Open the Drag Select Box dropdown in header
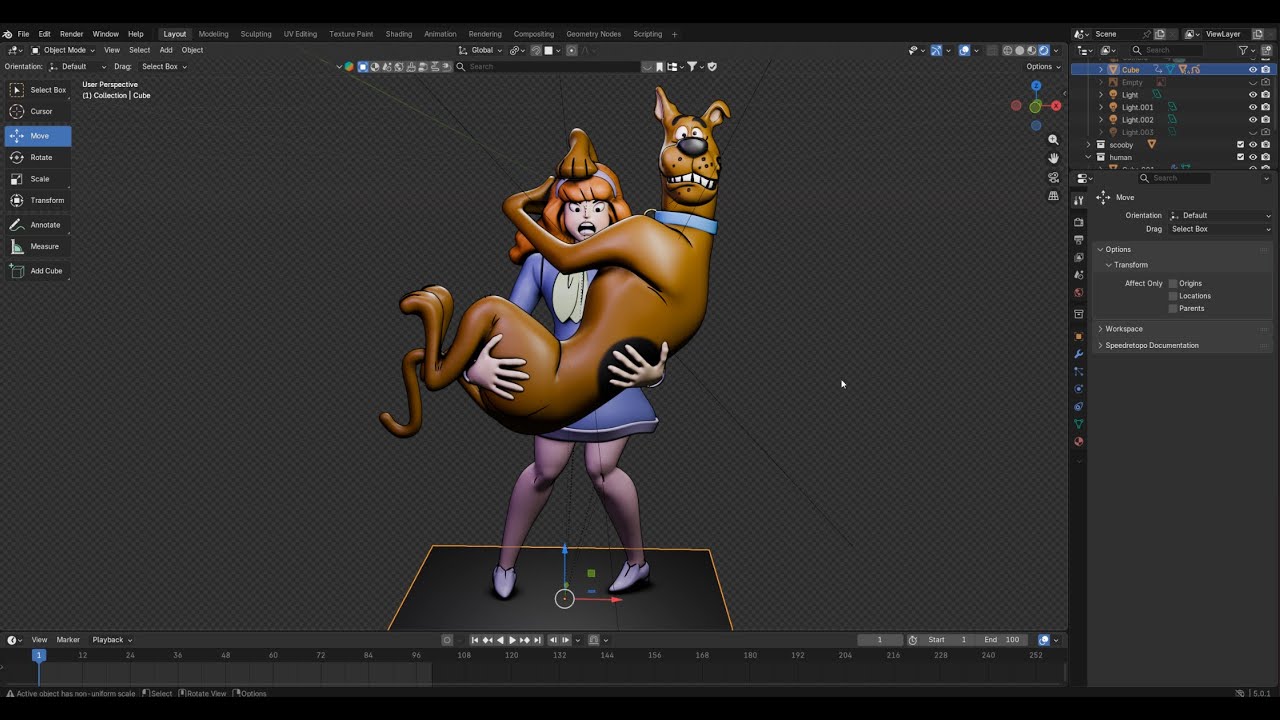 click(x=164, y=67)
